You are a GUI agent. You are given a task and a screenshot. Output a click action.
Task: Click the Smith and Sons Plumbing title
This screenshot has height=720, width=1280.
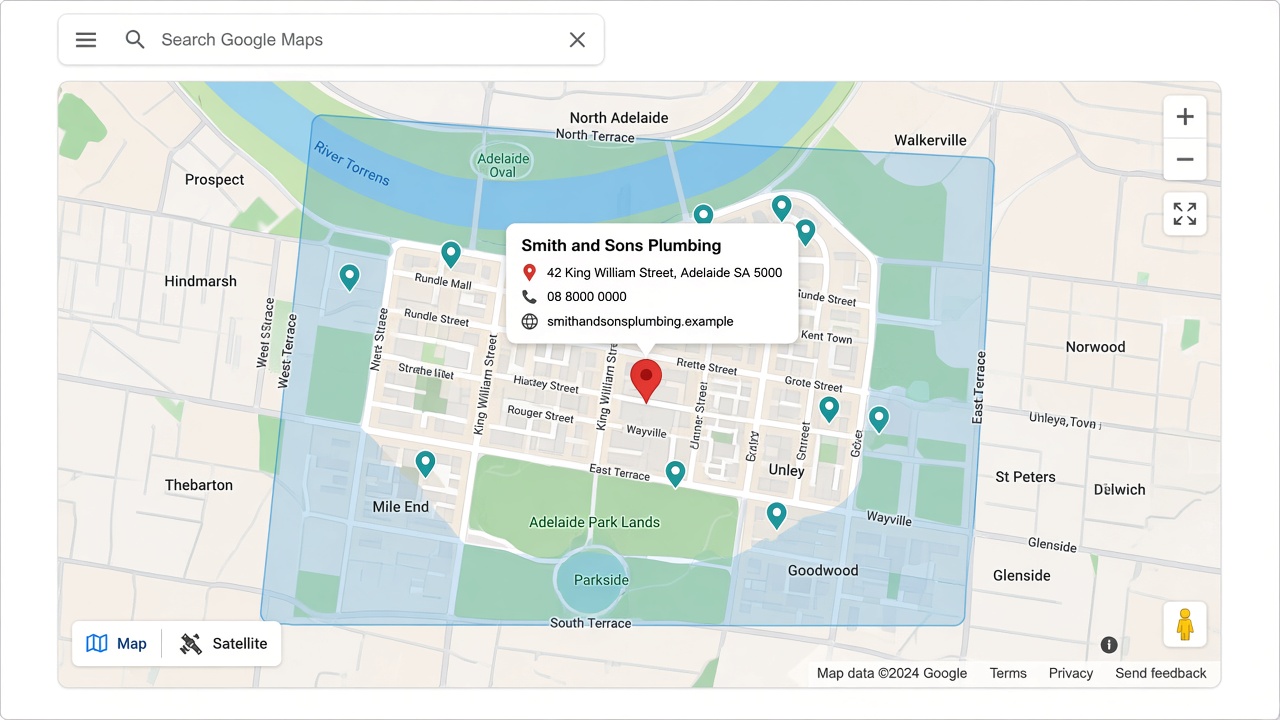point(621,246)
